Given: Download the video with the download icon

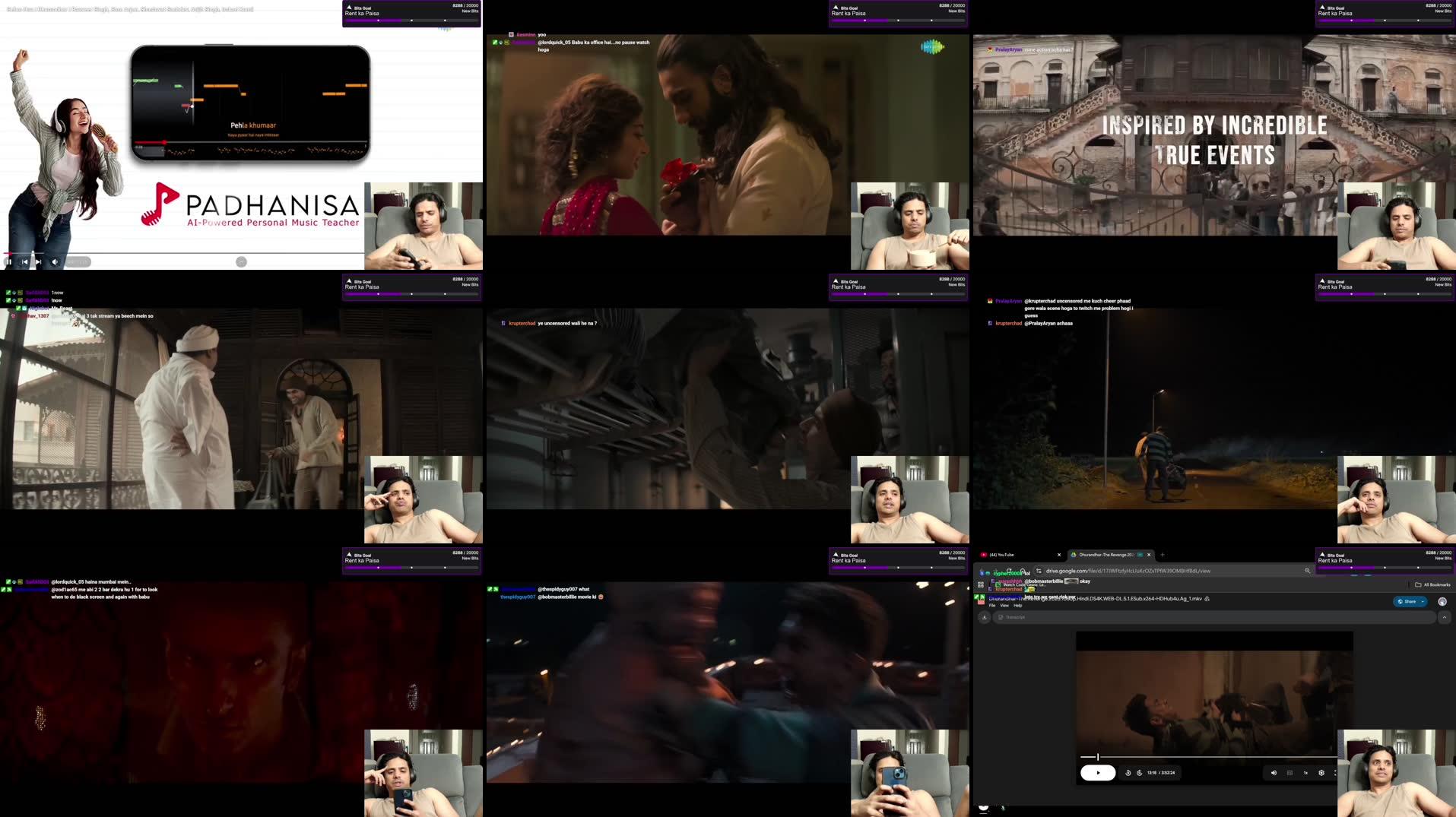Looking at the screenshot, I should tap(984, 617).
